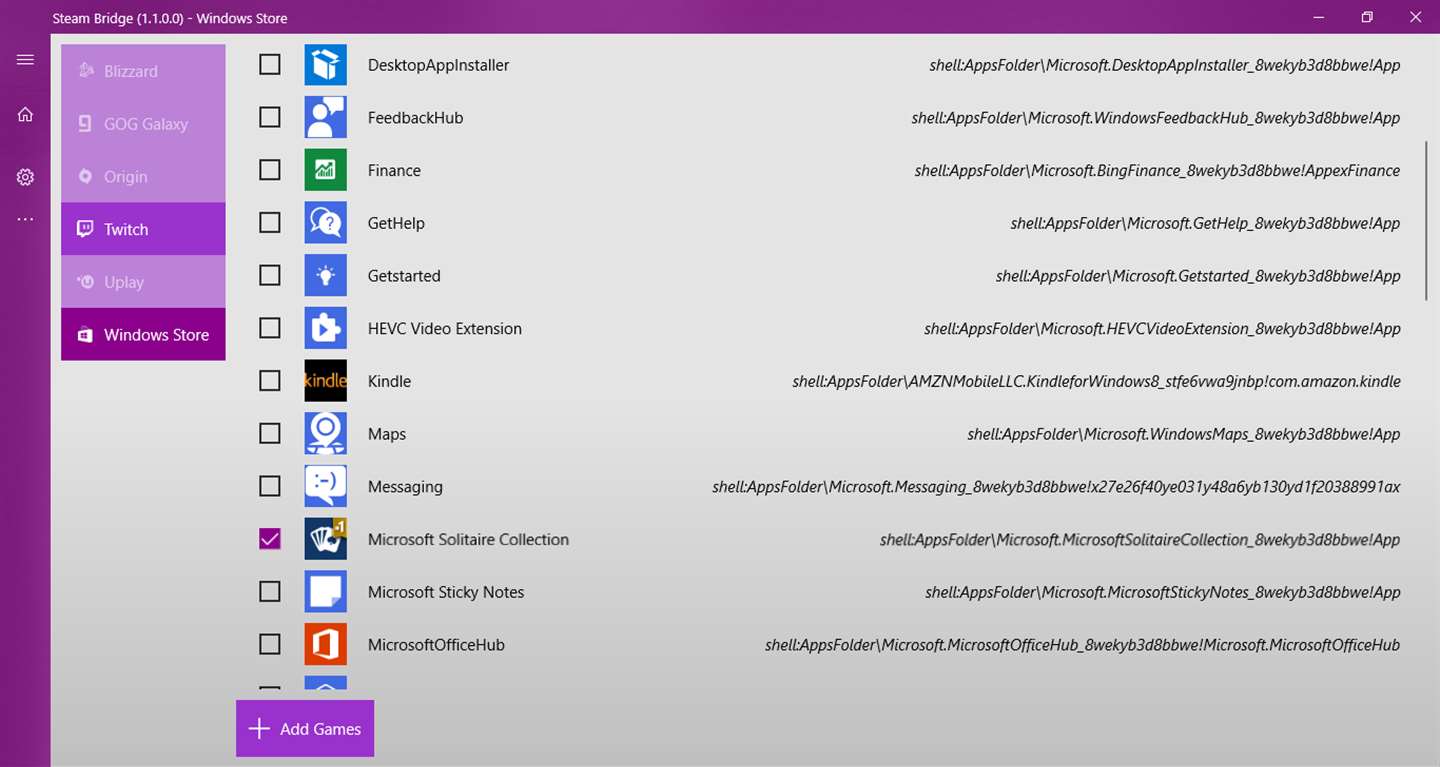Check the MicrosoftOfficeHub checkbox
1440x767 pixels.
(270, 644)
